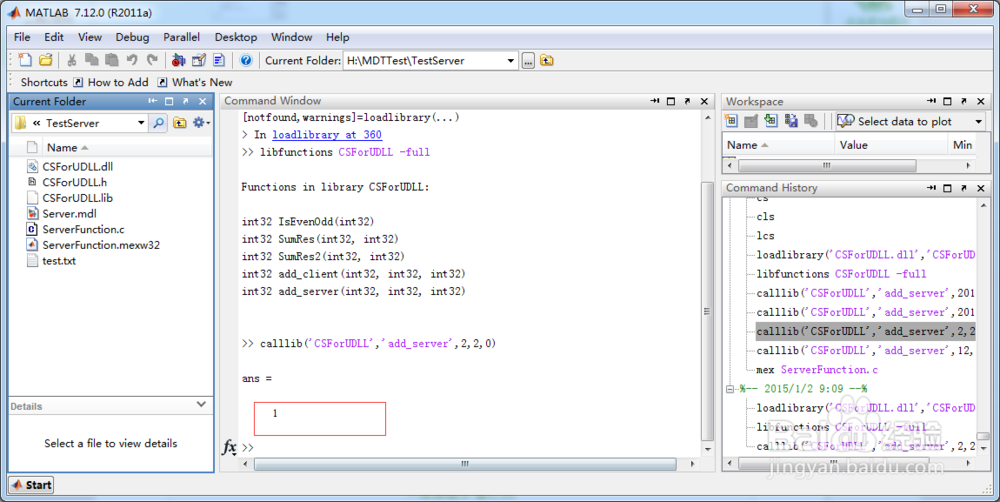
Task: Click the Open file toolbar icon
Action: [x=45, y=60]
